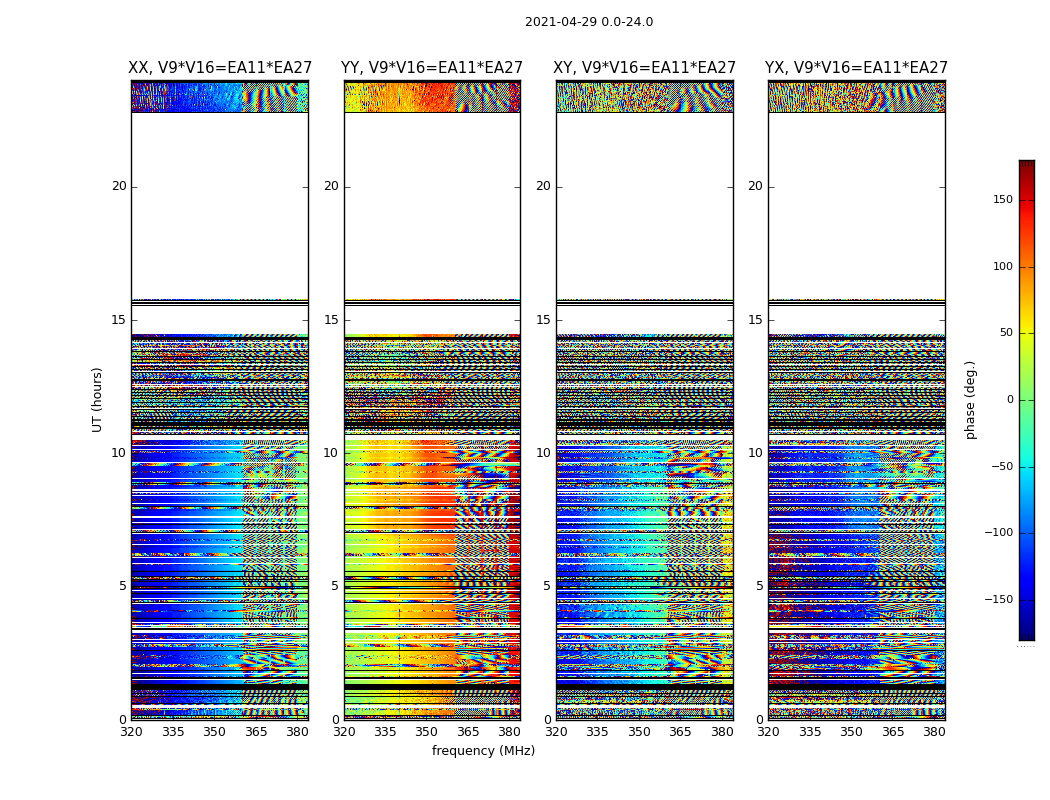Screen dimensions: 1050x800
Task: Click the 150 tick label on the colorbar
Action: [1002, 200]
